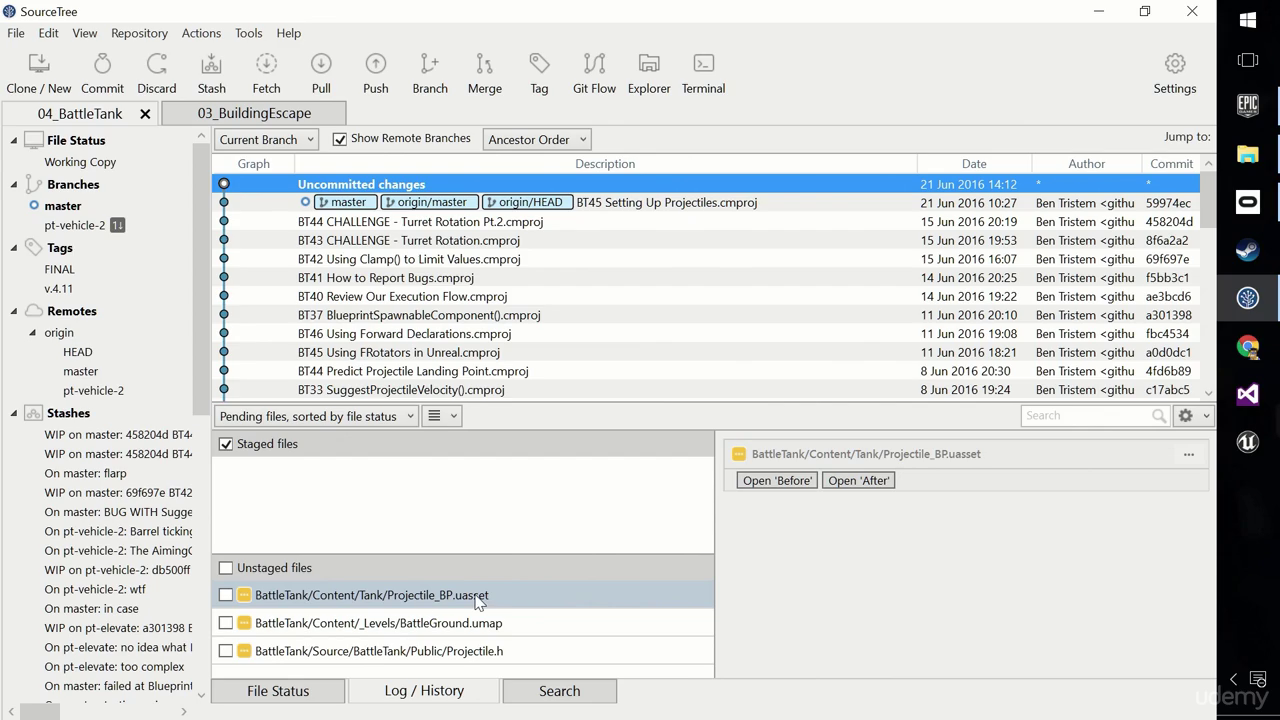Switch to the 03_BuildingEscape tab
The height and width of the screenshot is (720, 1280).
tap(254, 113)
